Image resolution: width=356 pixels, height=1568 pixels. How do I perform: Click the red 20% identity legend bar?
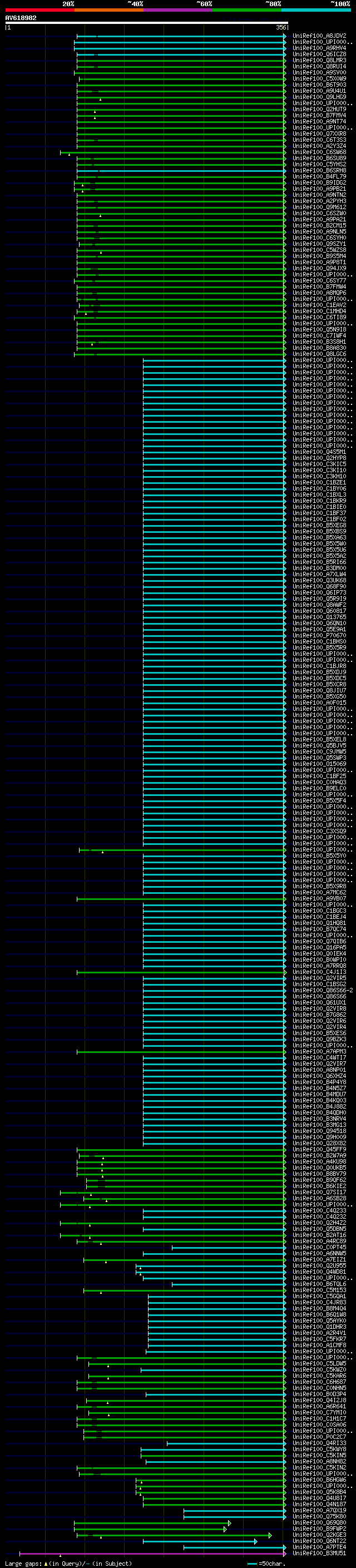pyautogui.click(x=39, y=10)
